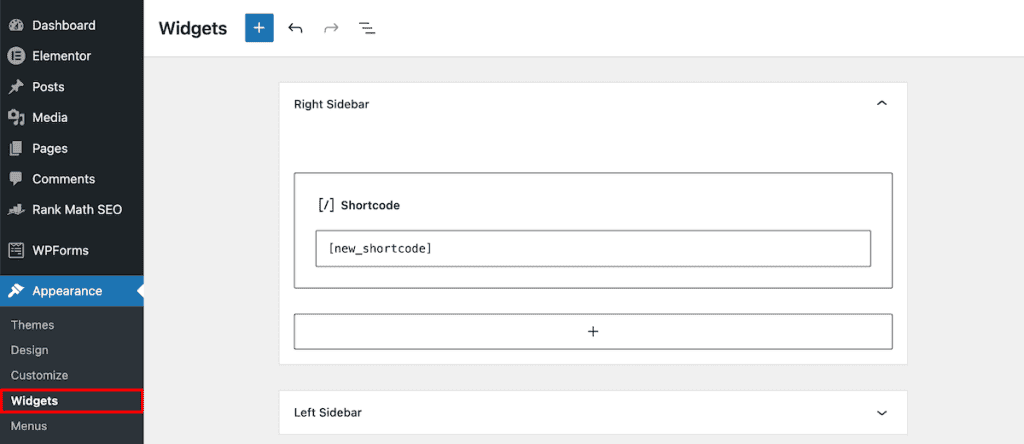Click the WPForms icon

[16, 250]
